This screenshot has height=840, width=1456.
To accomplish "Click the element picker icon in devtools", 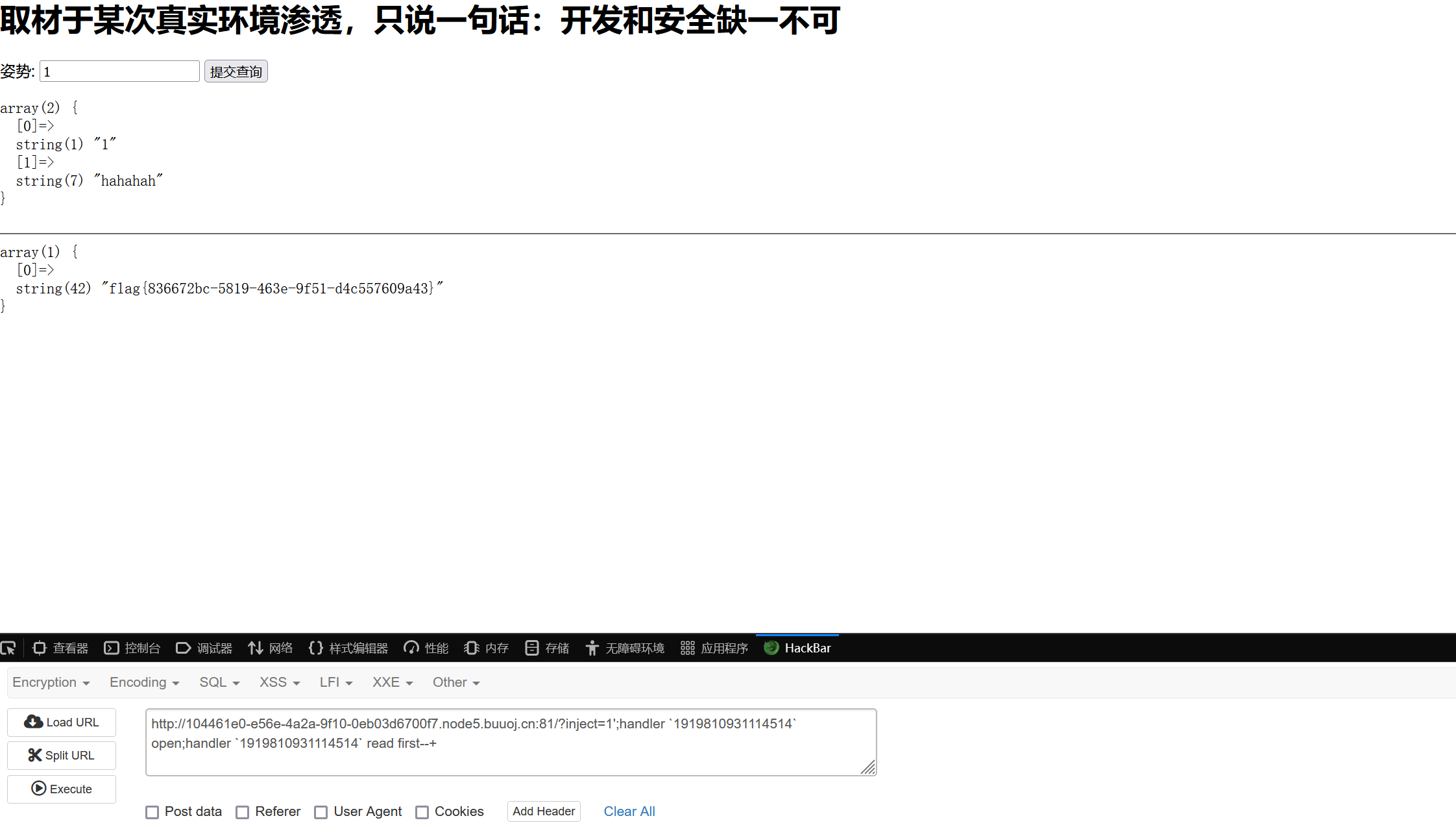I will (8, 648).
